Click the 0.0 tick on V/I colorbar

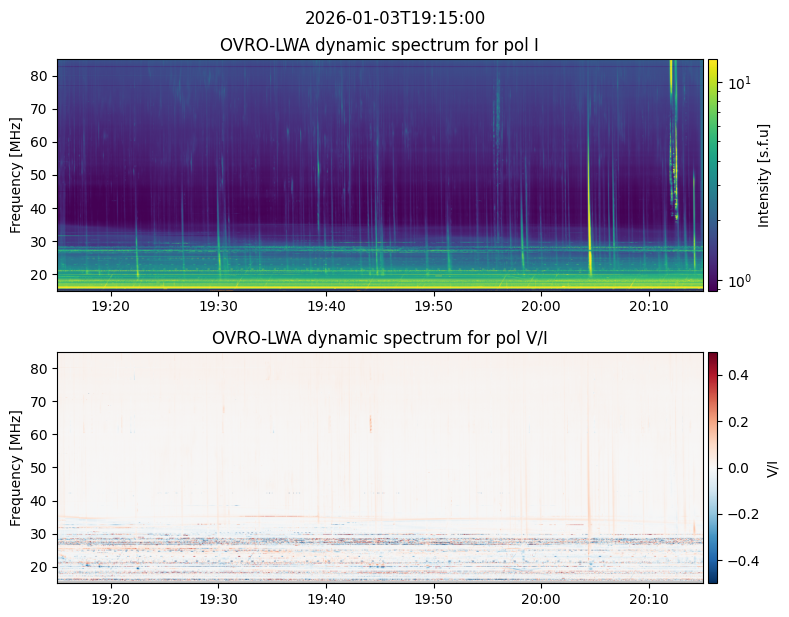(736, 468)
